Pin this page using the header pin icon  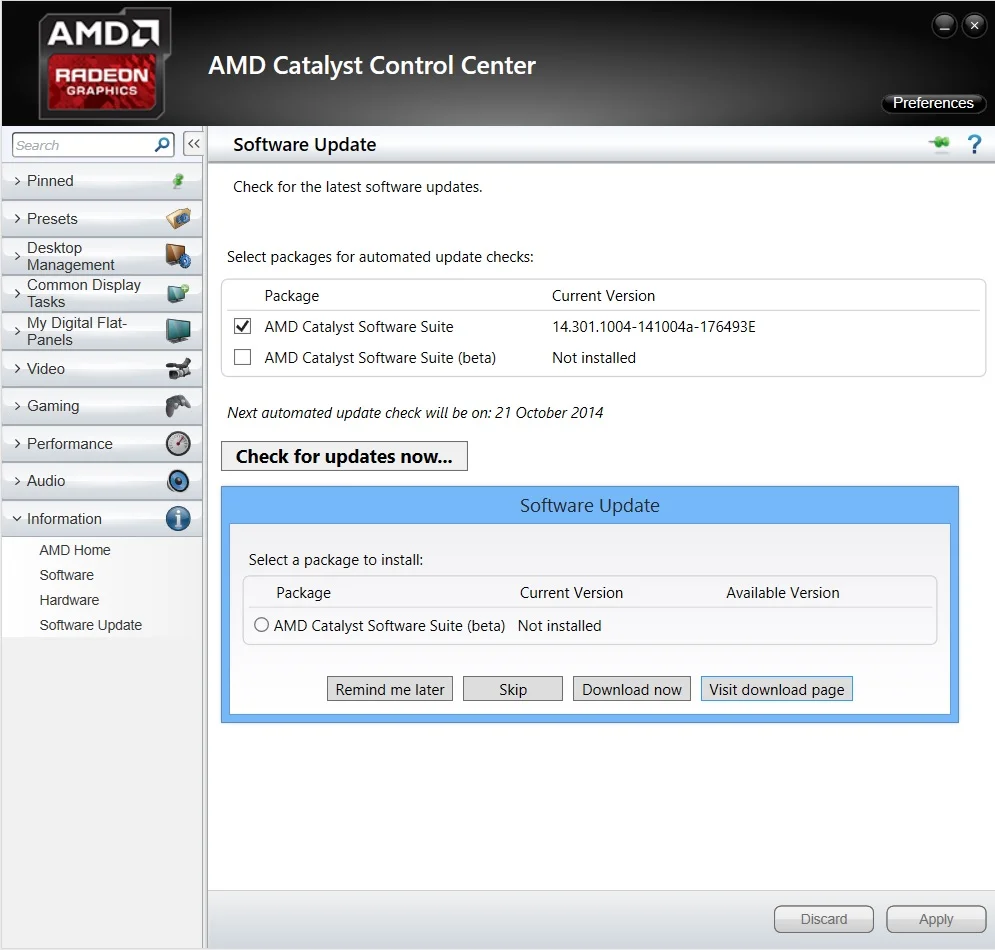[940, 143]
